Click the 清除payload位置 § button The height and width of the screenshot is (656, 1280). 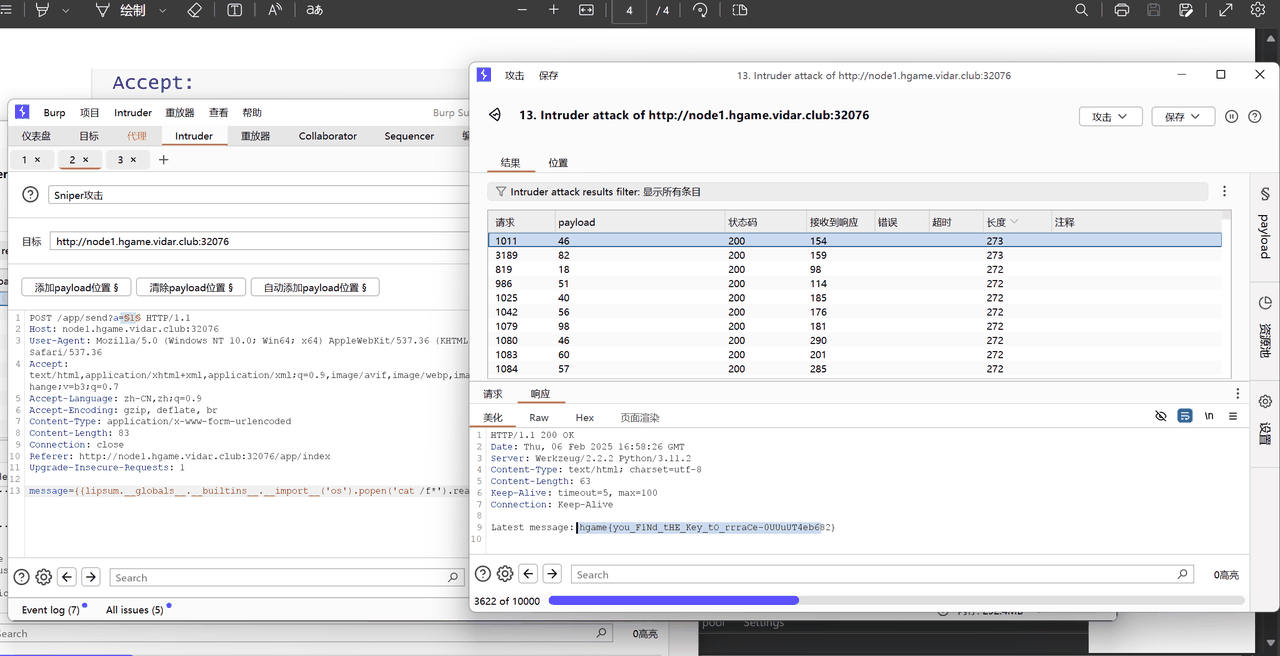pos(190,287)
